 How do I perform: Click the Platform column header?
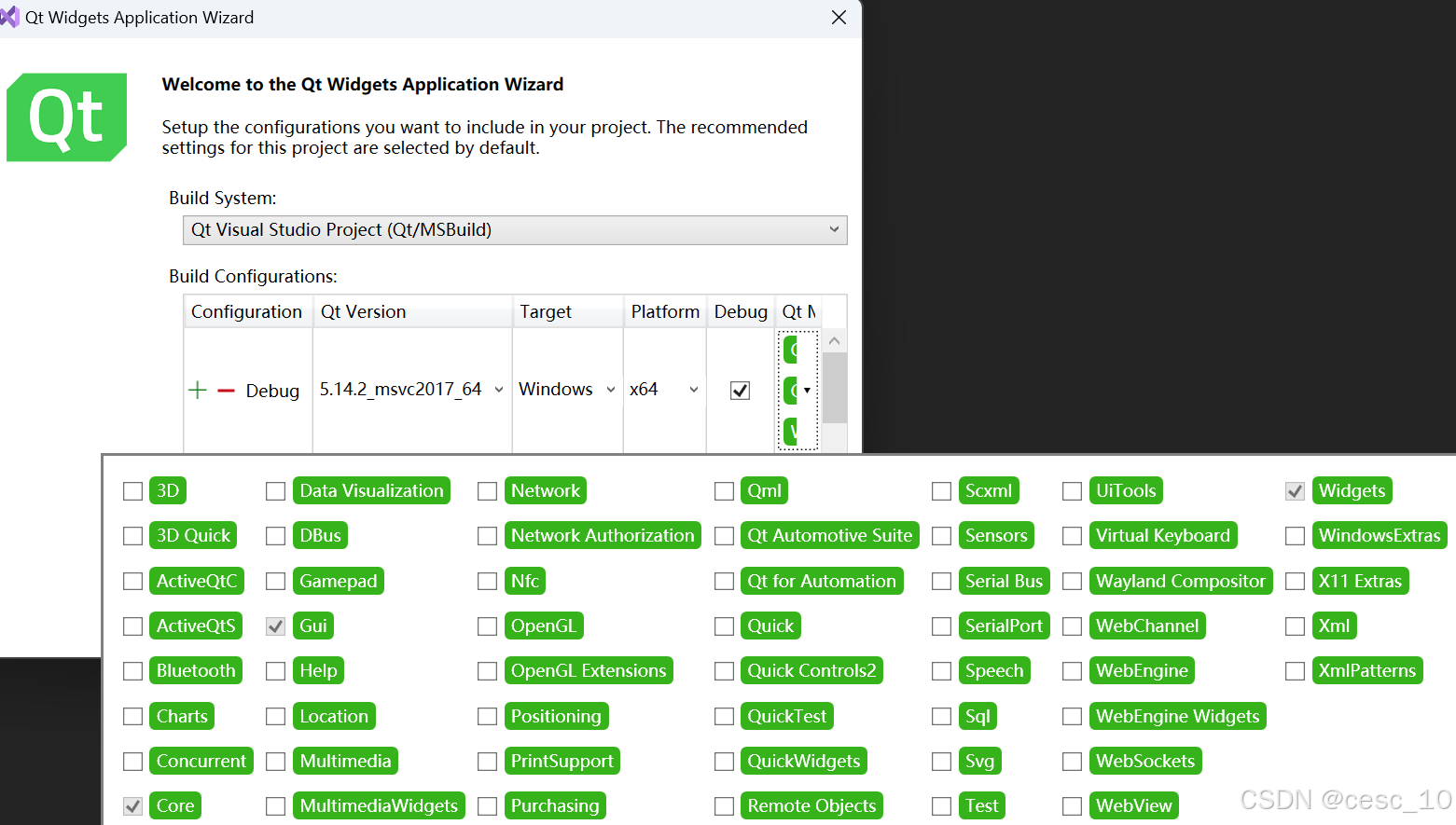665,311
